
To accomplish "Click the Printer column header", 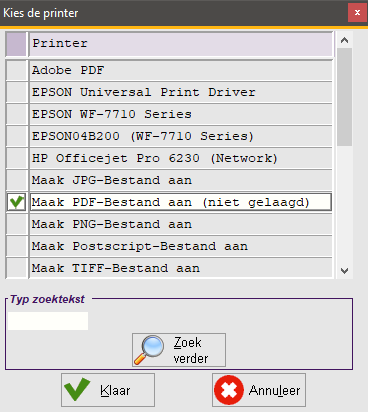I will coord(181,44).
